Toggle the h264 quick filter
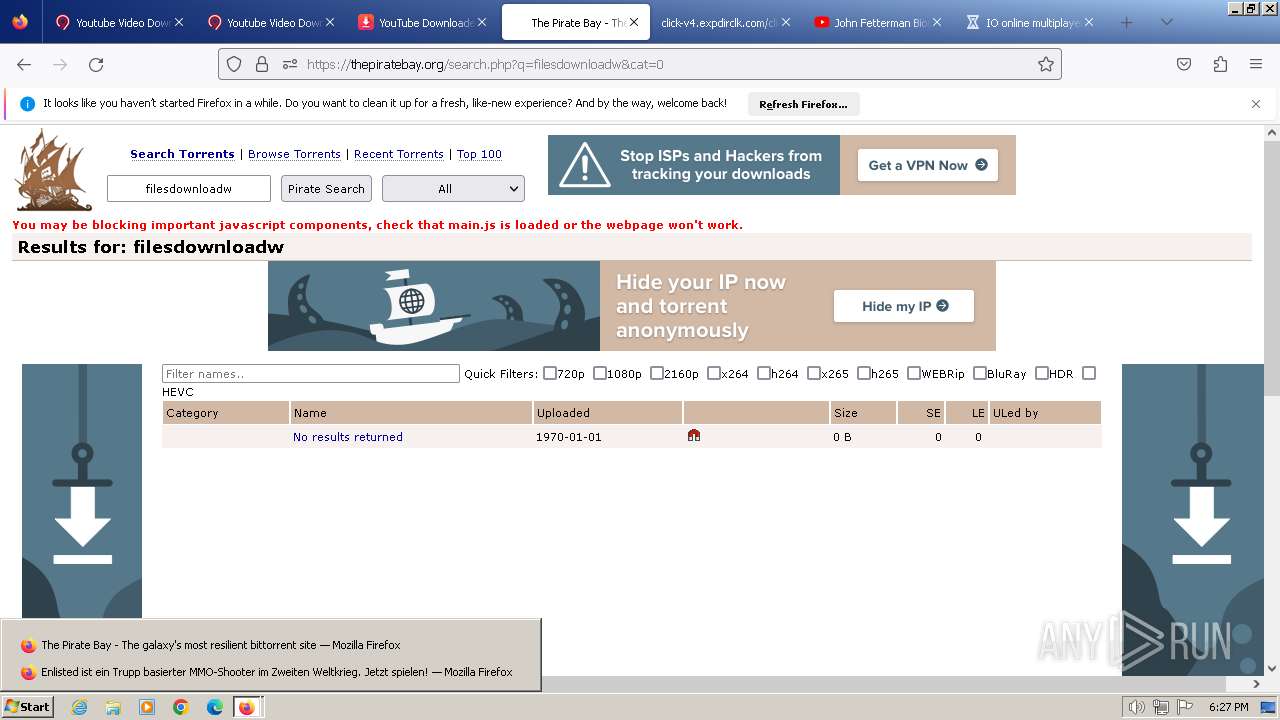Screen dimensions: 1280x720 pos(764,373)
